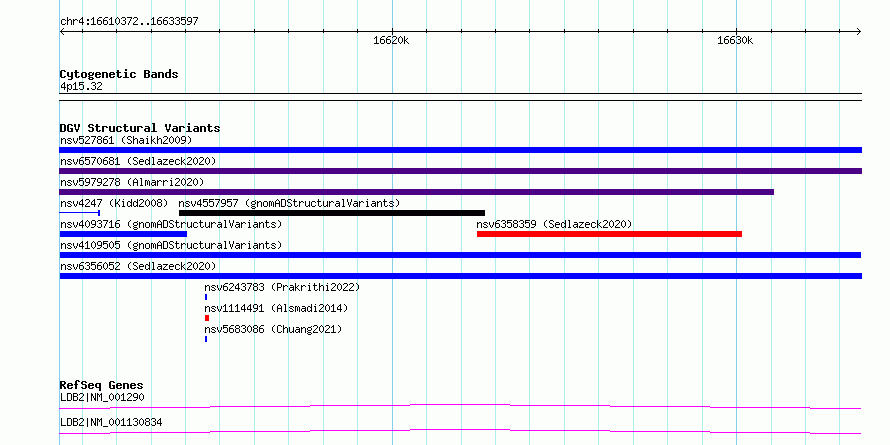Click the Cytogenetic Bands track title

point(119,74)
